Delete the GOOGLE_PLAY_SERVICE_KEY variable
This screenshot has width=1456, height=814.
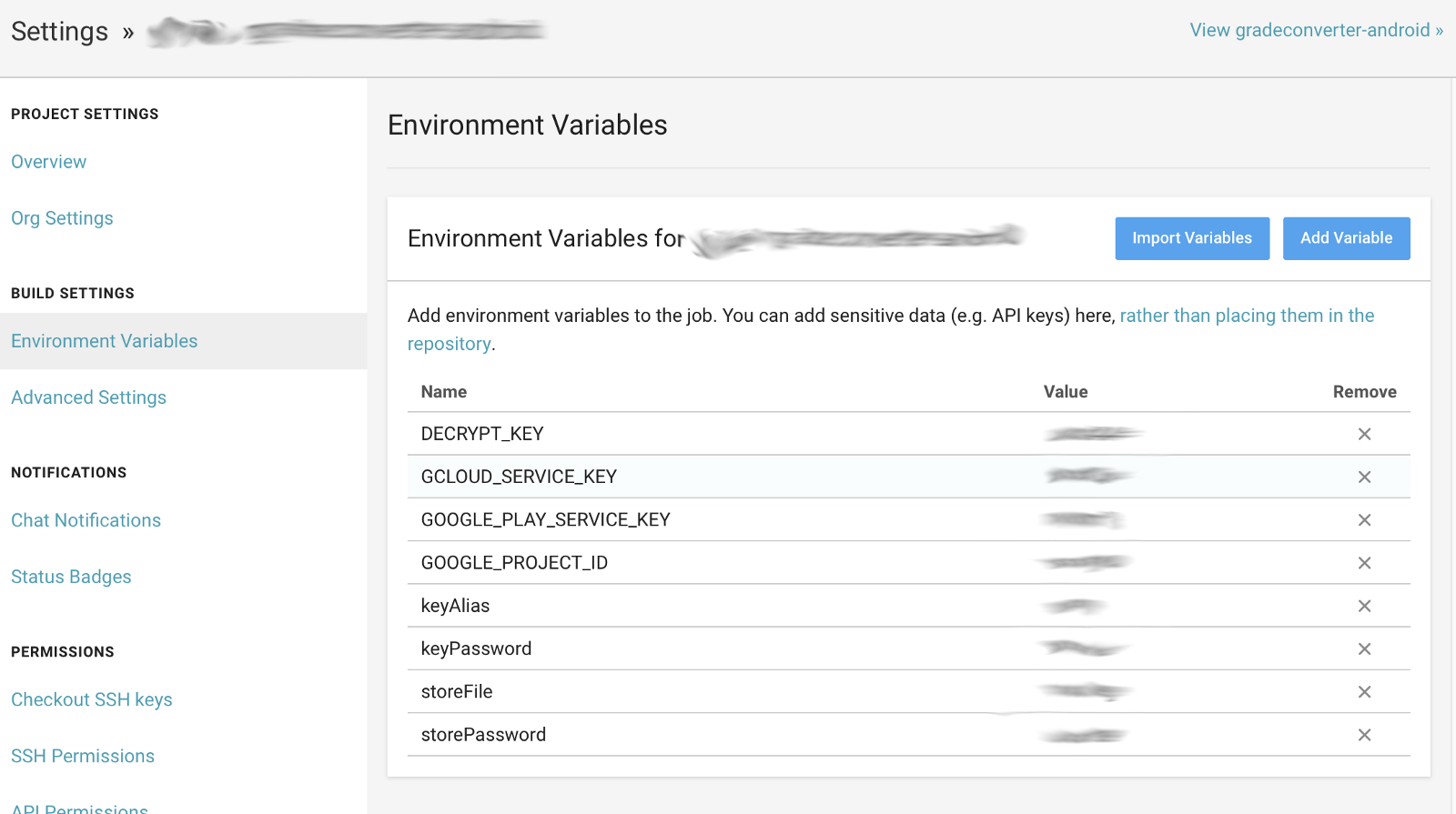pyautogui.click(x=1364, y=520)
